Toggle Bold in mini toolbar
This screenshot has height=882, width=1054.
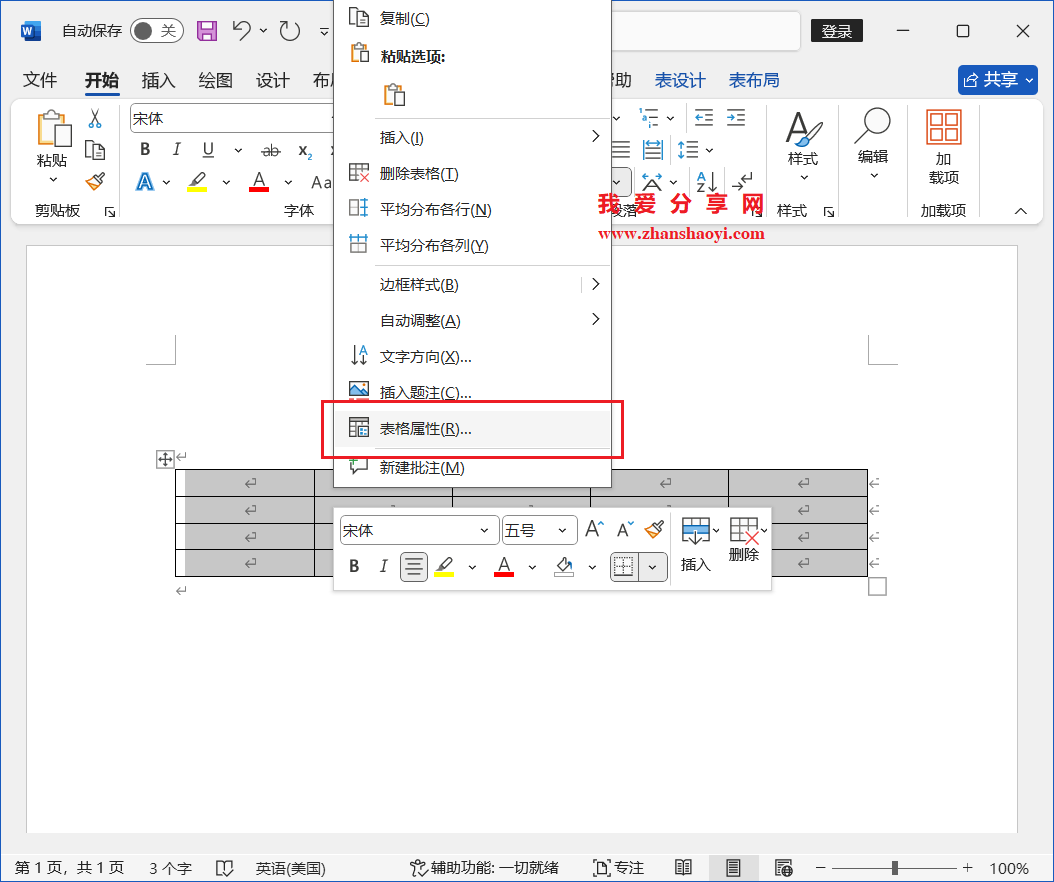(354, 567)
